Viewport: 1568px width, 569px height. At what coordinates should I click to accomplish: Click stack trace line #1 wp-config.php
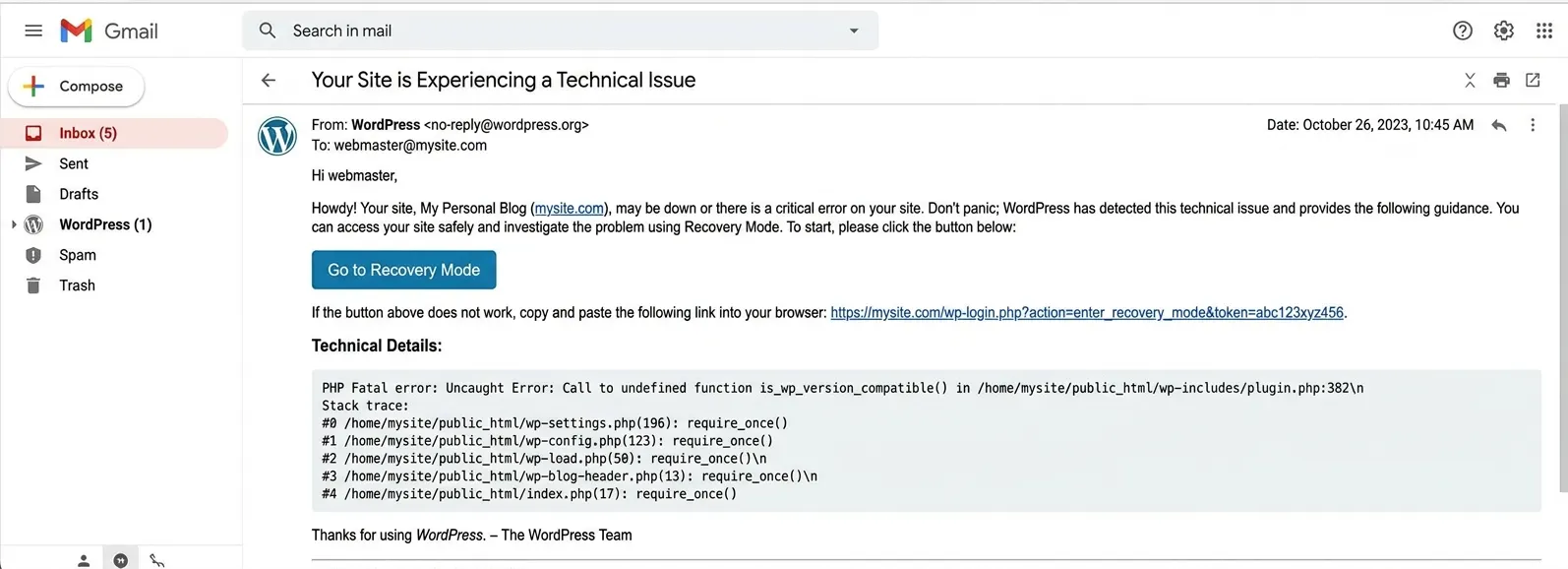click(x=547, y=441)
